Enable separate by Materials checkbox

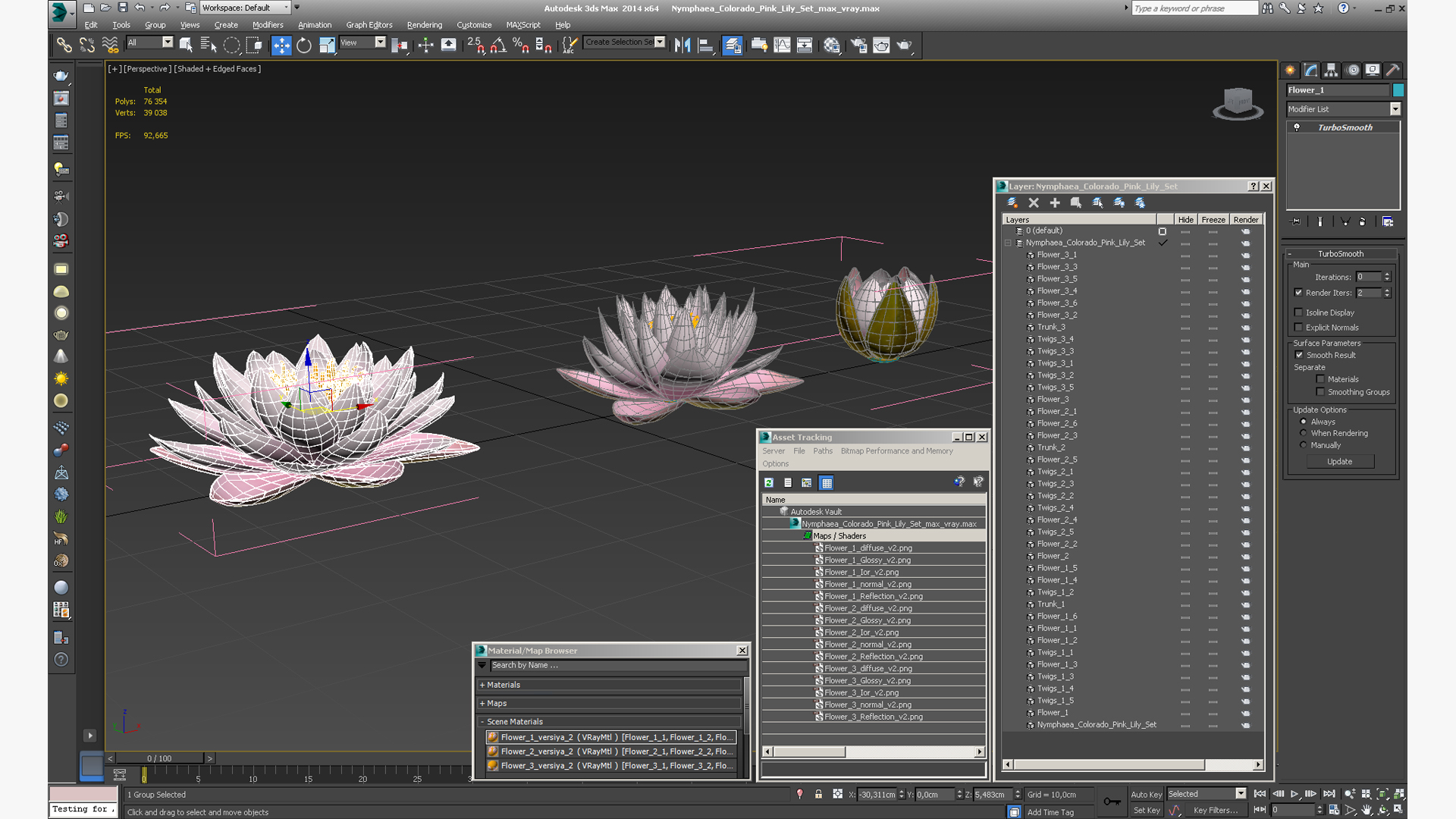click(x=1320, y=379)
